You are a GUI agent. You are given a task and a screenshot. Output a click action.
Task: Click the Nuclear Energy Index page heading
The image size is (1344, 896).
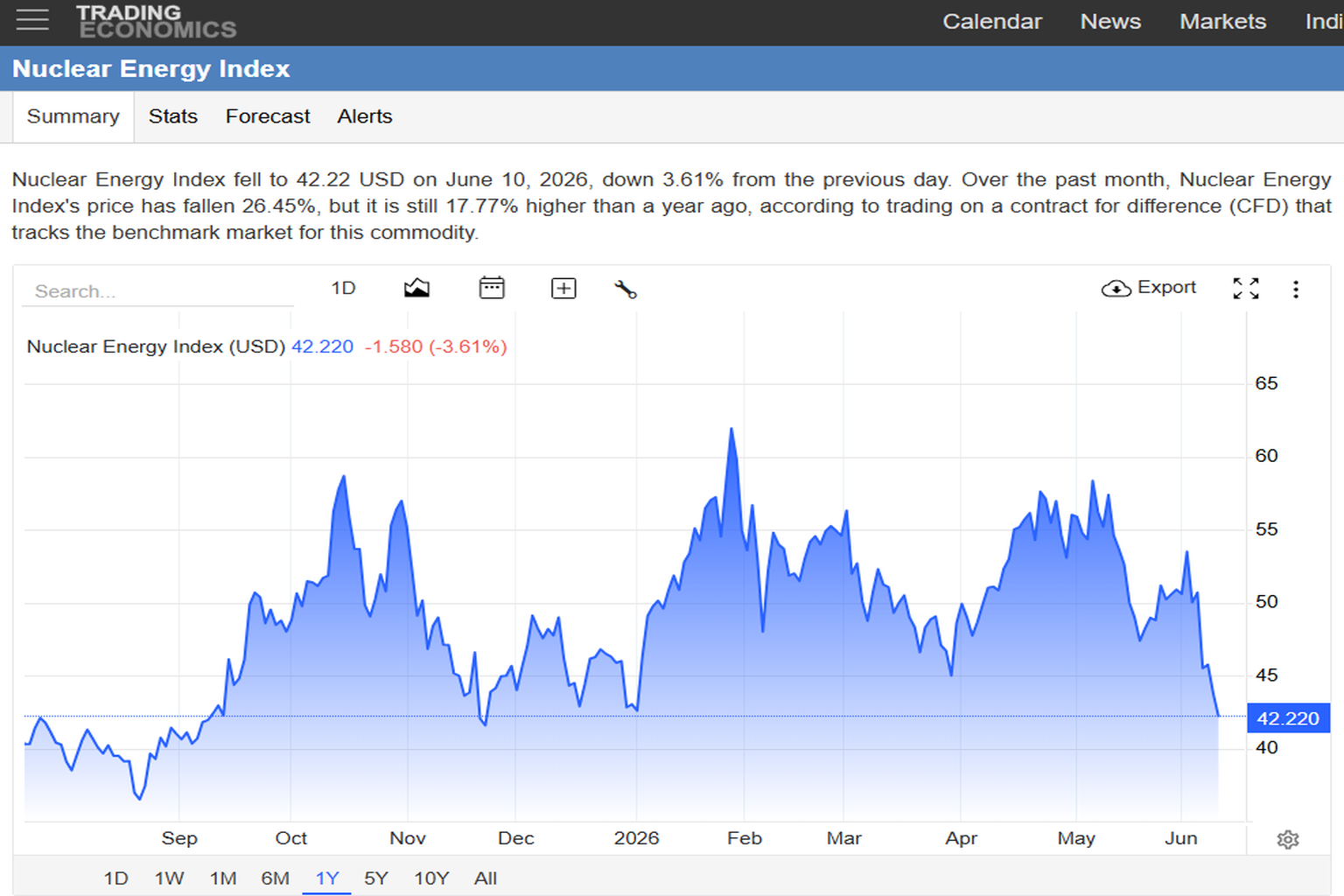coord(150,68)
